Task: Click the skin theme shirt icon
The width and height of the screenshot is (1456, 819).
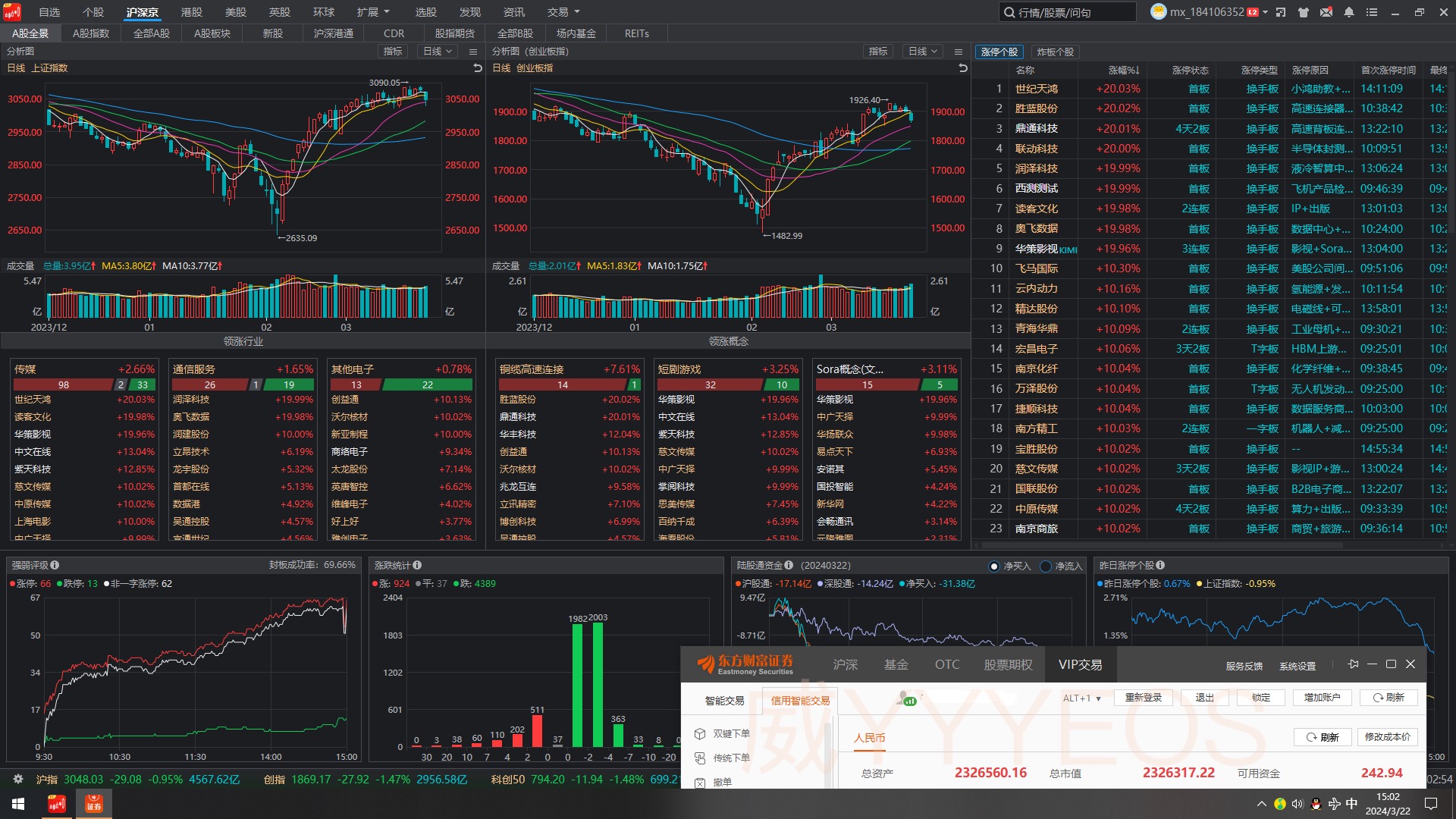Action: [x=1304, y=12]
